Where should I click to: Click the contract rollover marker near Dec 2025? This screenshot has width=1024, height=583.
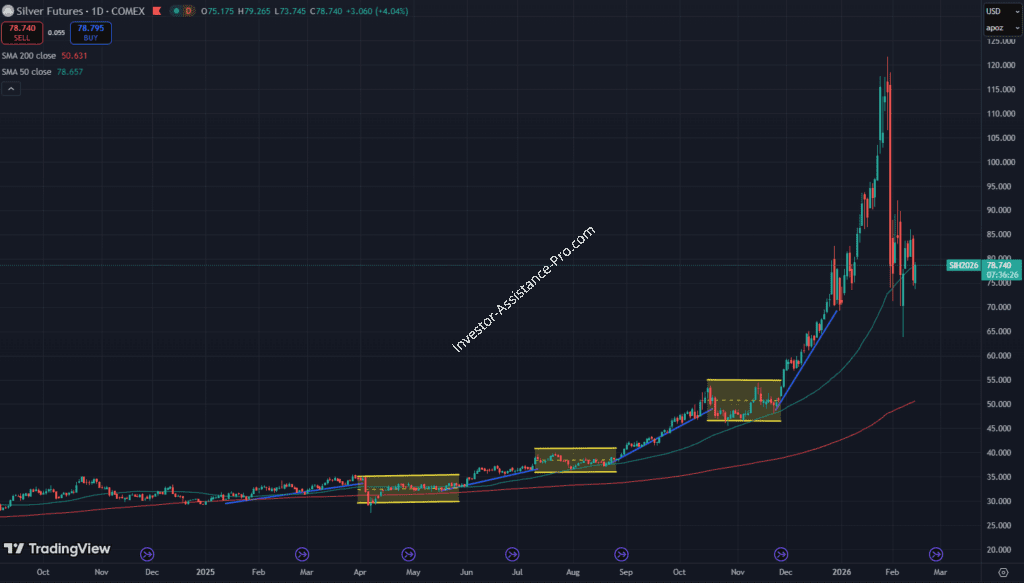coord(782,553)
